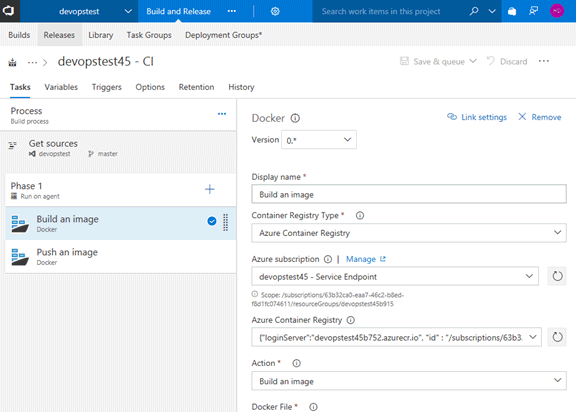Open the feedback chat icon
576x412 pixels.
pos(533,11)
